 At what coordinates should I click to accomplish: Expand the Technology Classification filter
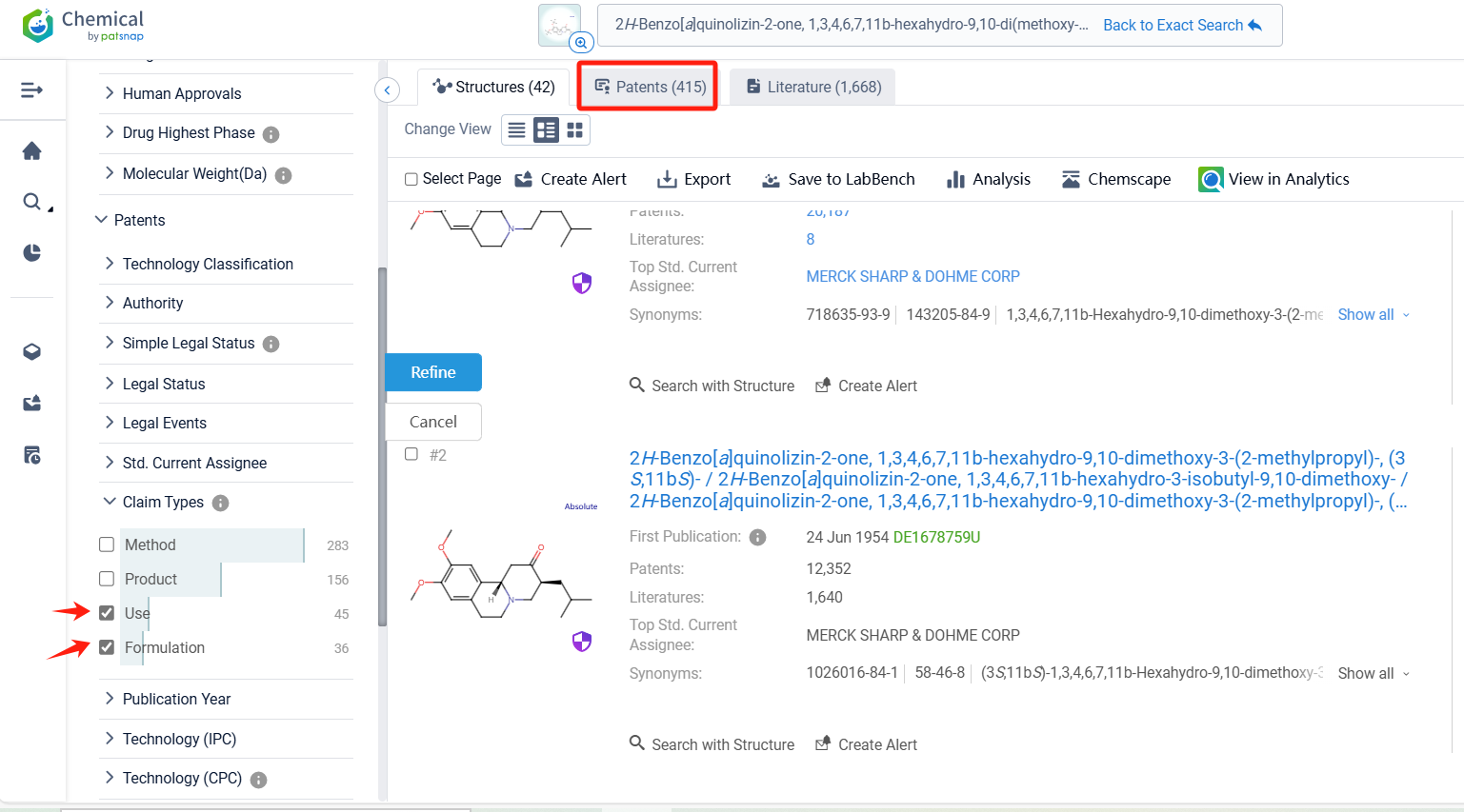click(207, 264)
